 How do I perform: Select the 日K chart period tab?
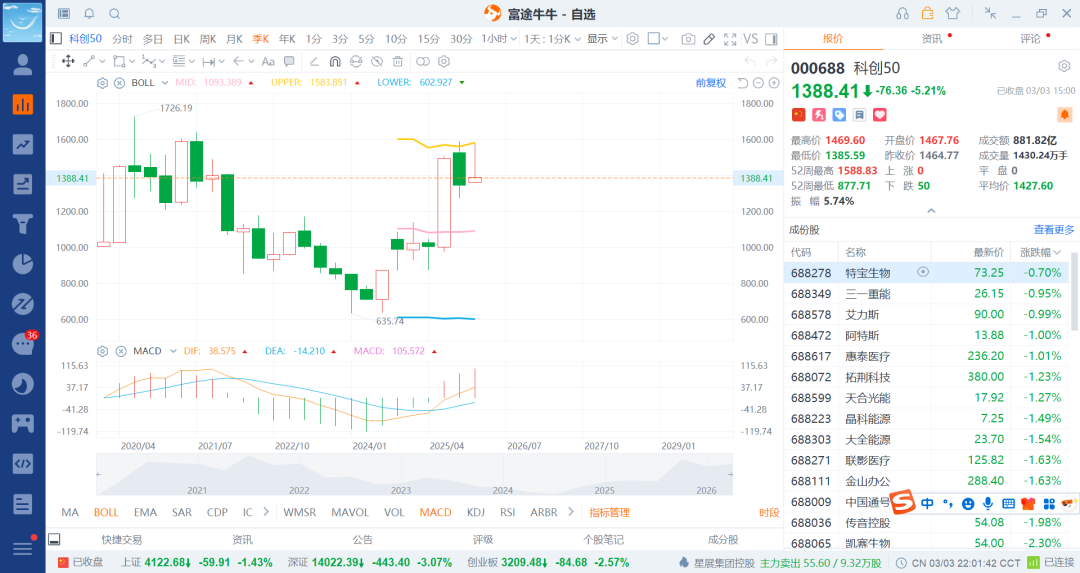(x=181, y=39)
